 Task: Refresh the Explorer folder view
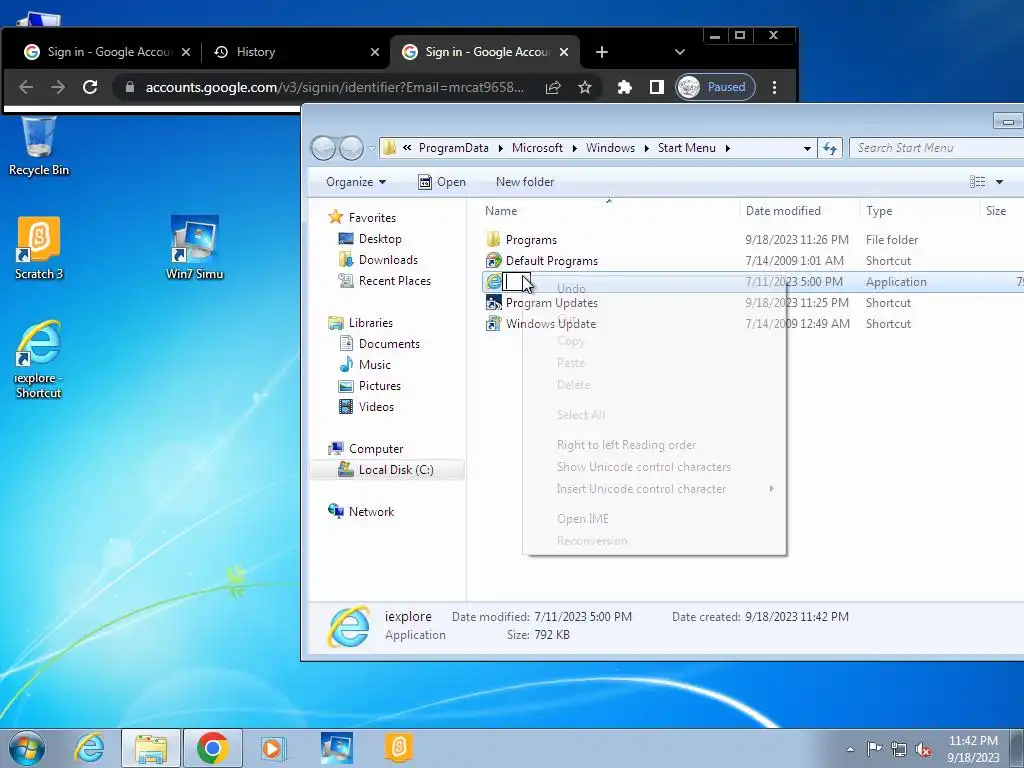[830, 148]
